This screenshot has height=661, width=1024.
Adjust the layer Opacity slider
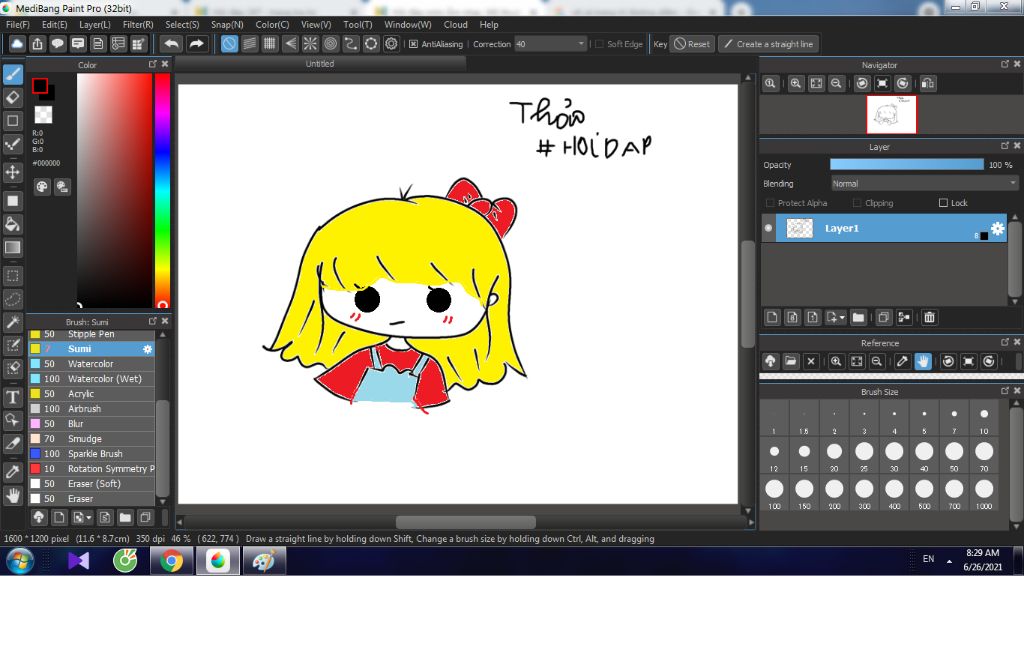[x=906, y=165]
